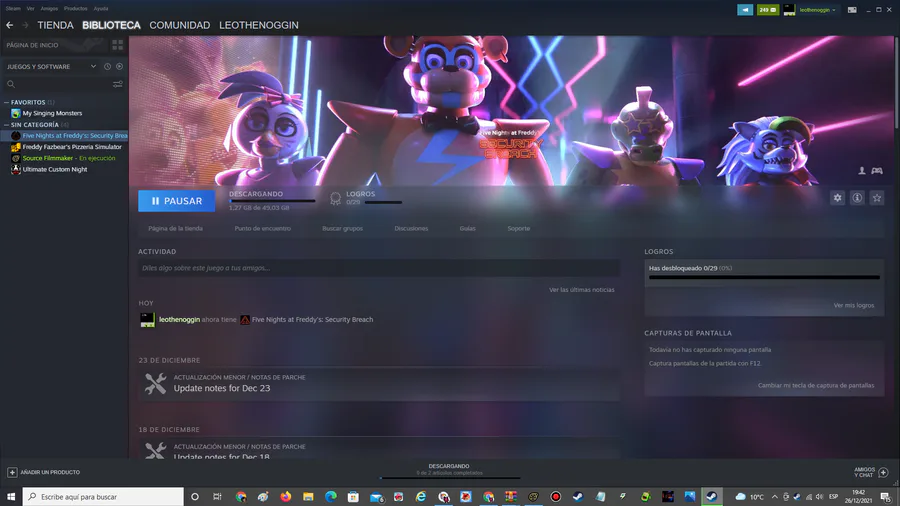Image resolution: width=900 pixels, height=506 pixels.
Task: Show game info icon
Action: tap(857, 198)
